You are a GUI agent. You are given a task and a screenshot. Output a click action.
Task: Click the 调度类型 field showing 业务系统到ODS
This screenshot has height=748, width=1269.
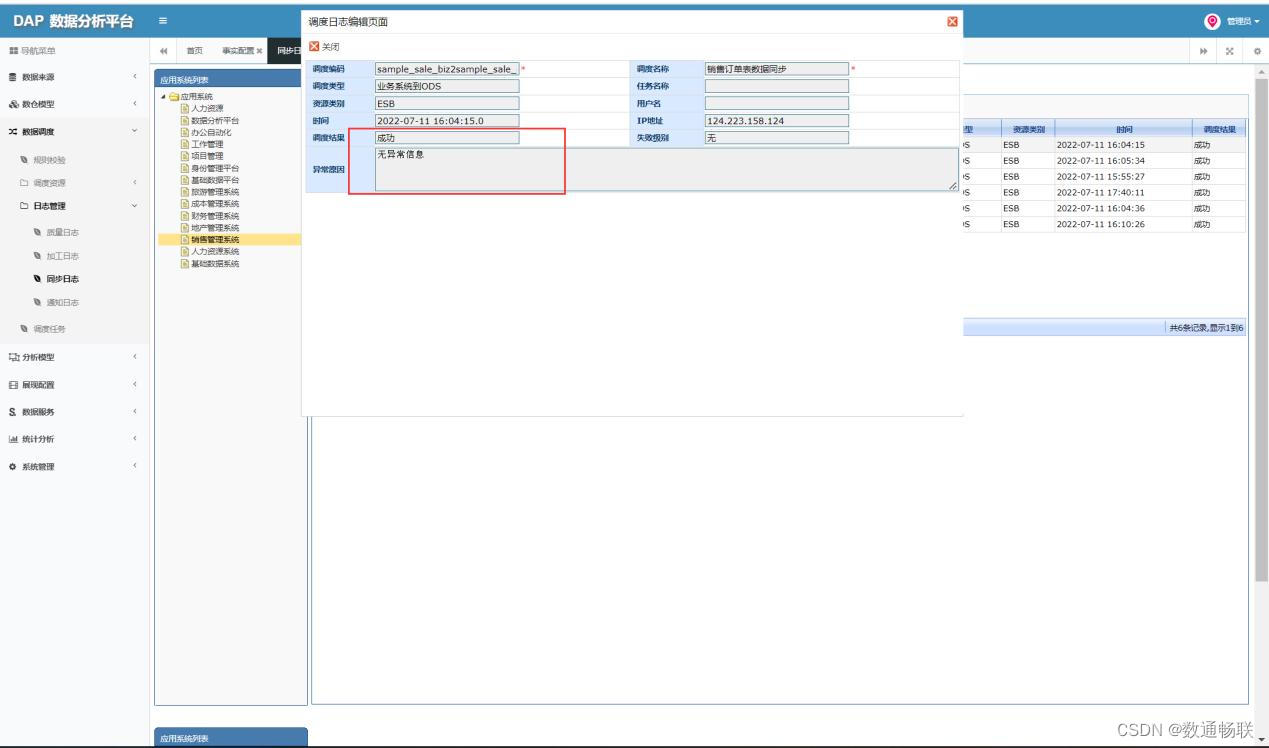[x=447, y=86]
